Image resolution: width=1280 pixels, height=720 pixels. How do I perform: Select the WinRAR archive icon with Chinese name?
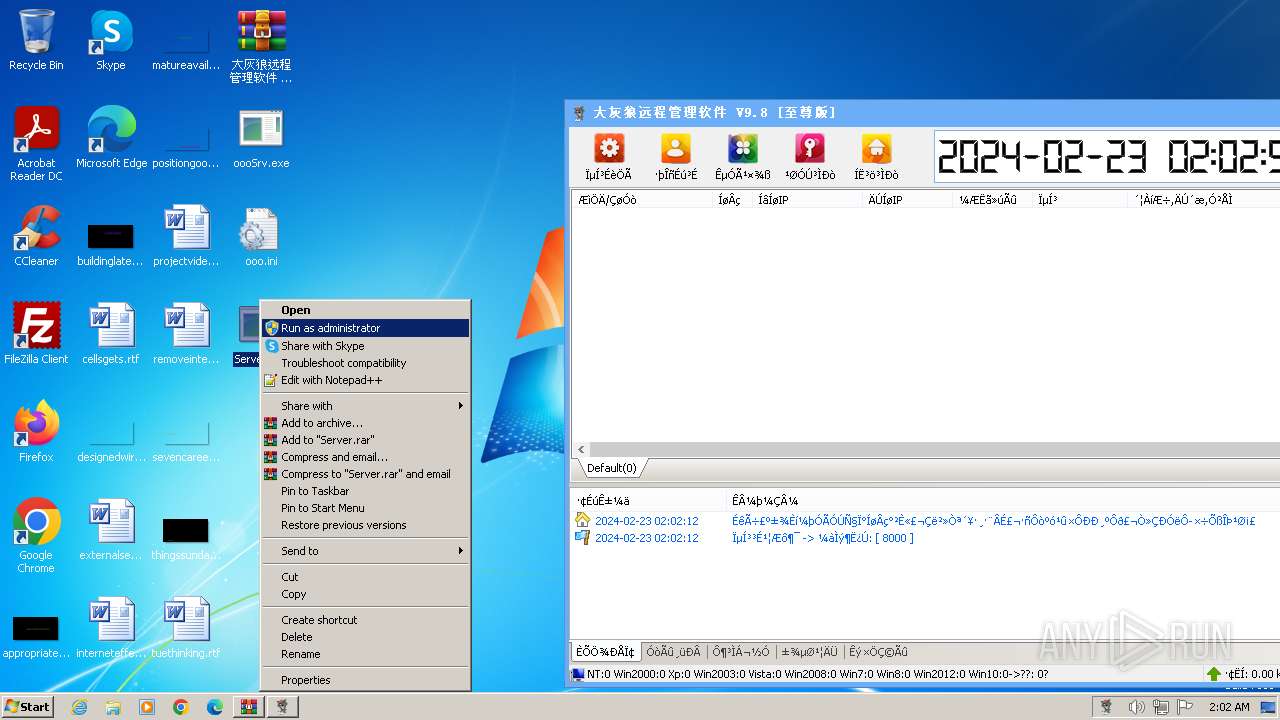tap(261, 46)
